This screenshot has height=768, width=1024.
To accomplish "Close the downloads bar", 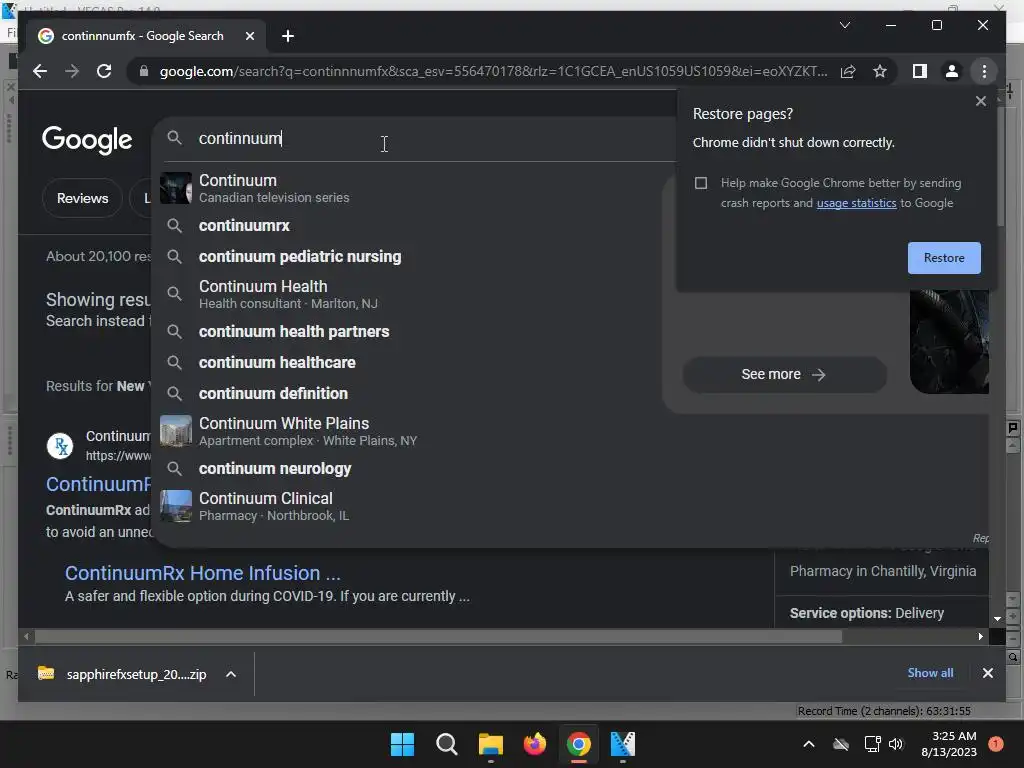I will [x=987, y=673].
